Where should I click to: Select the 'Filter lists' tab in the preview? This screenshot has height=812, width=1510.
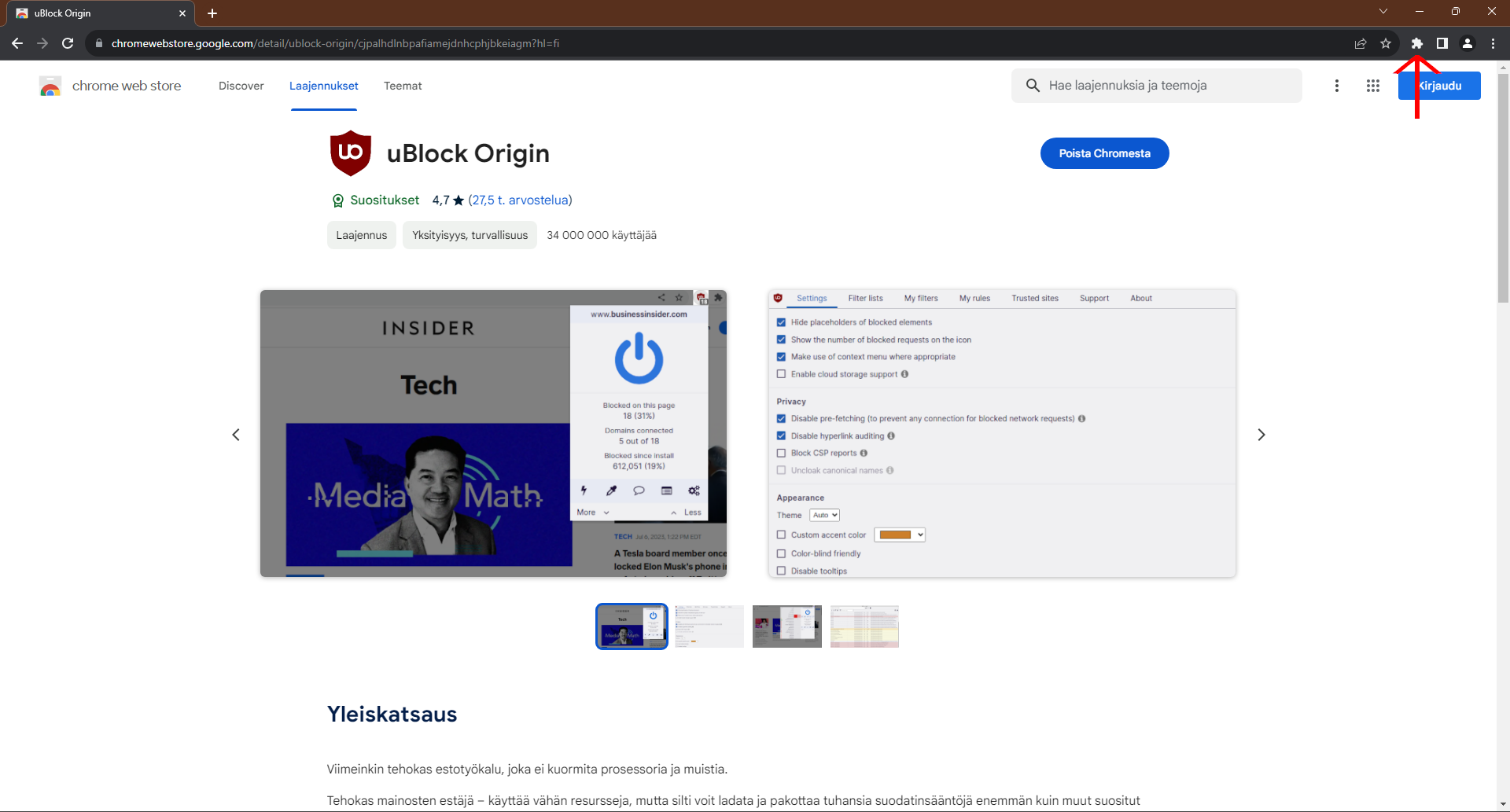pos(865,299)
